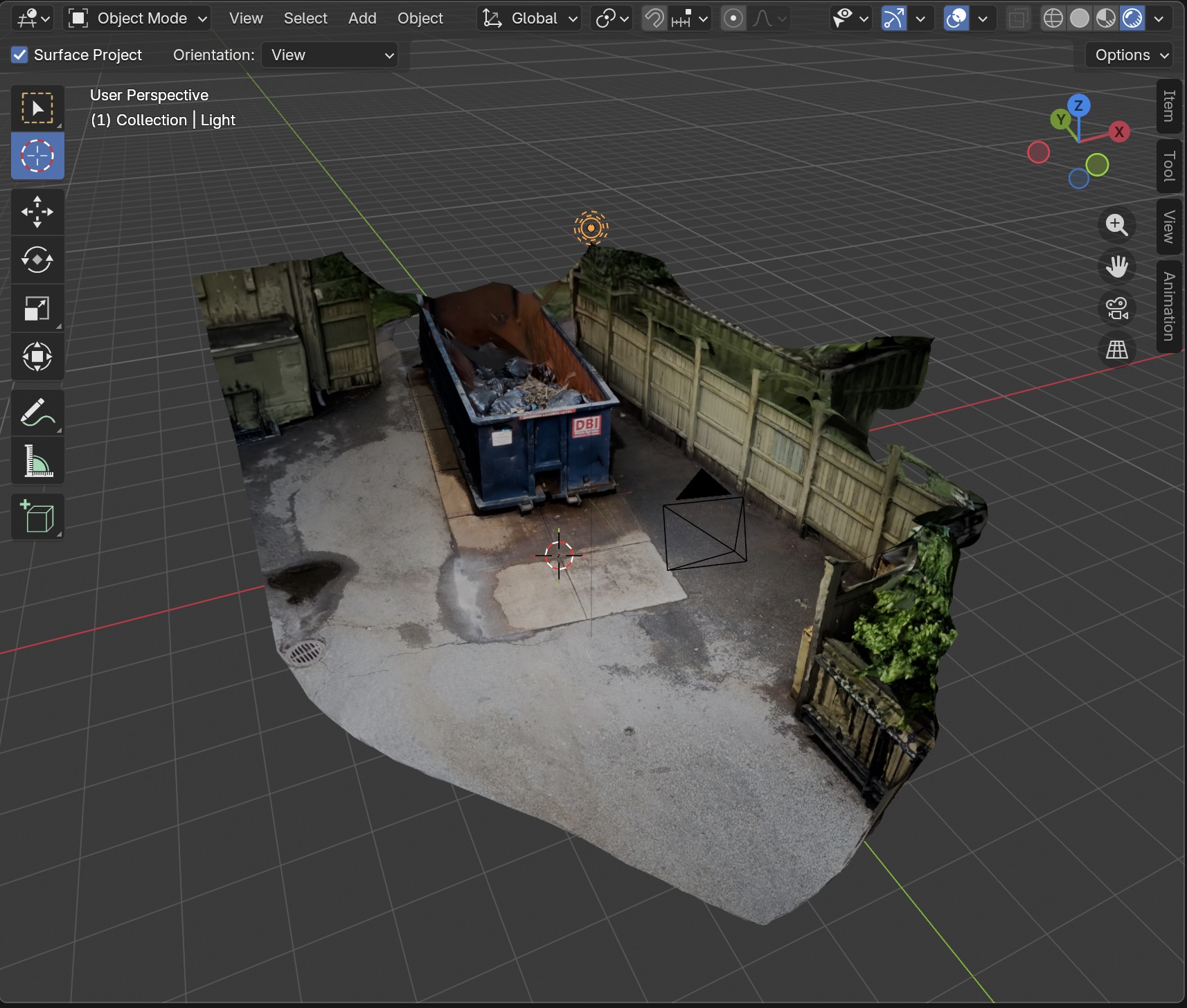Click the negative Y green gizmo circle
Viewport: 1187px width, 1008px height.
click(1097, 165)
